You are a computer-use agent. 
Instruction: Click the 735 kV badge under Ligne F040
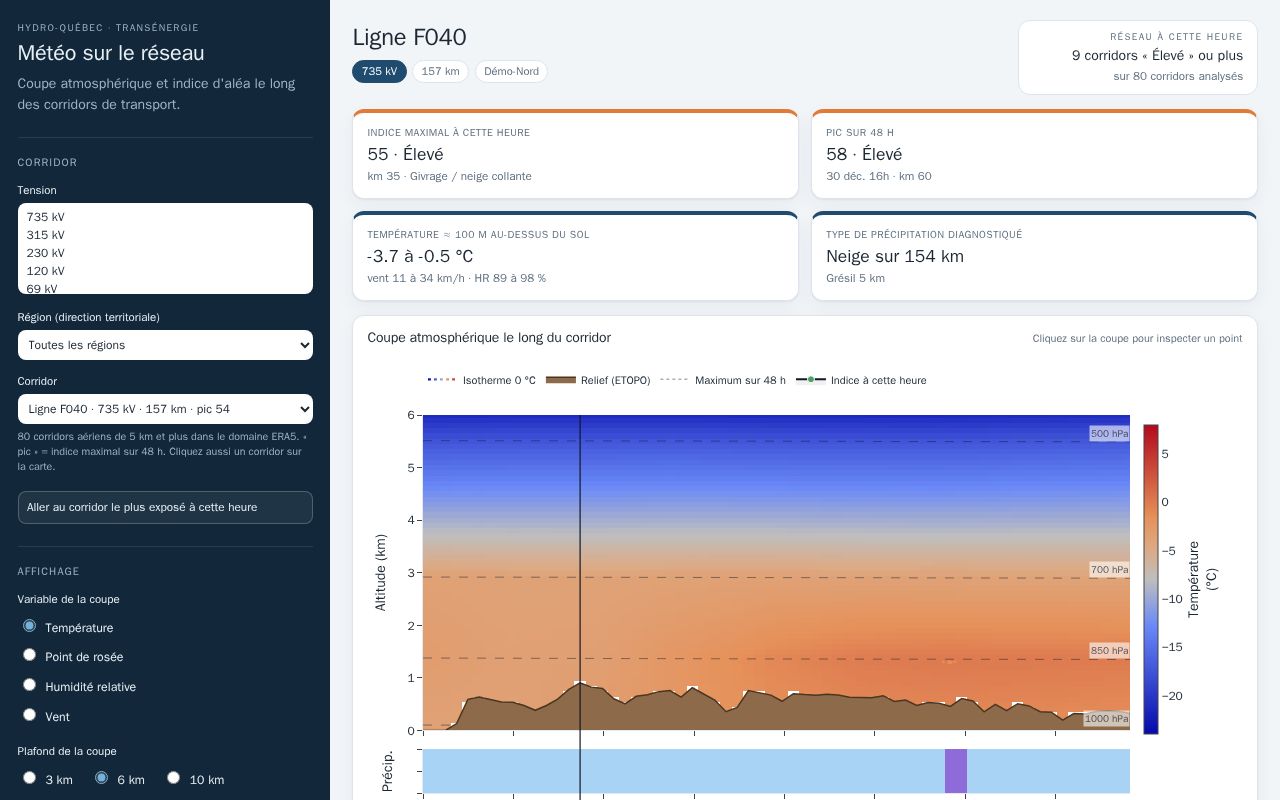379,71
